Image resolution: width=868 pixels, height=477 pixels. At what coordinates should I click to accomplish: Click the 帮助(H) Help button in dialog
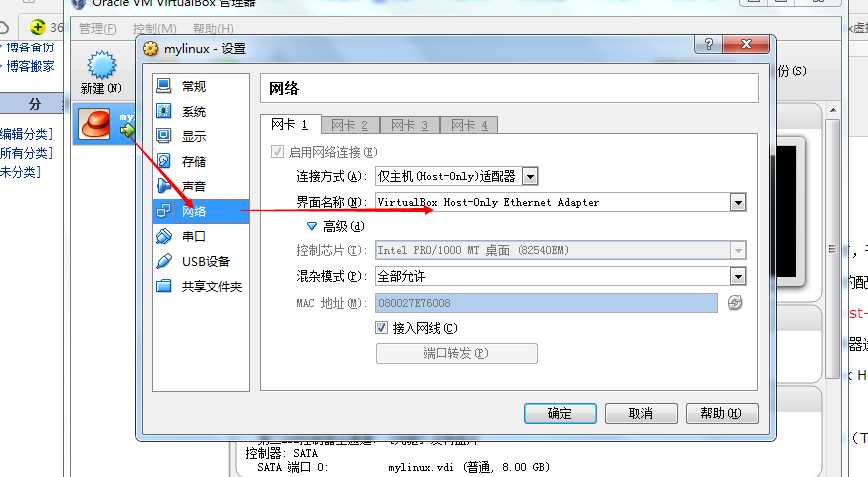(x=722, y=413)
